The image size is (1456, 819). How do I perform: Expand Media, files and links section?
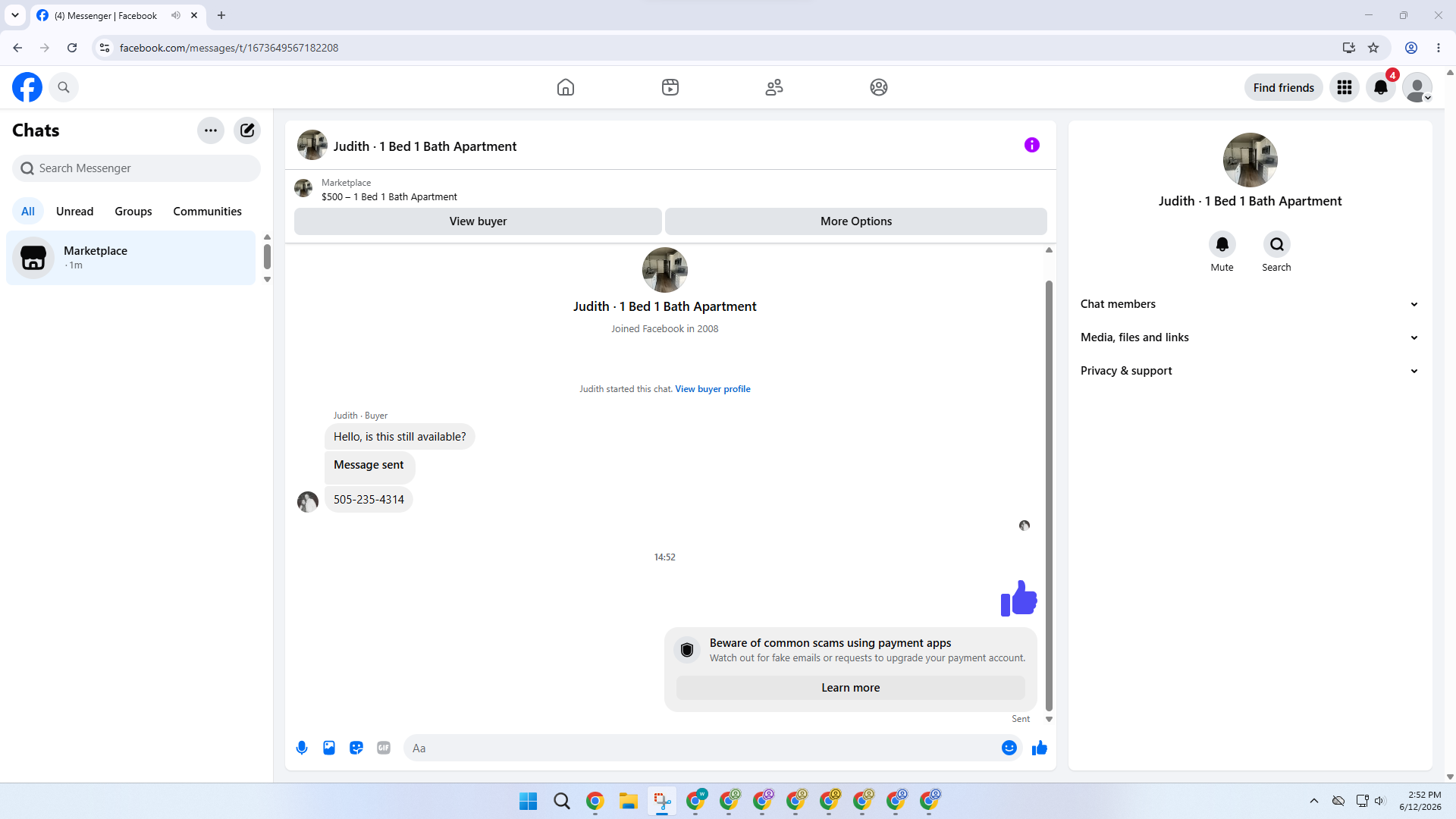pyautogui.click(x=1250, y=337)
